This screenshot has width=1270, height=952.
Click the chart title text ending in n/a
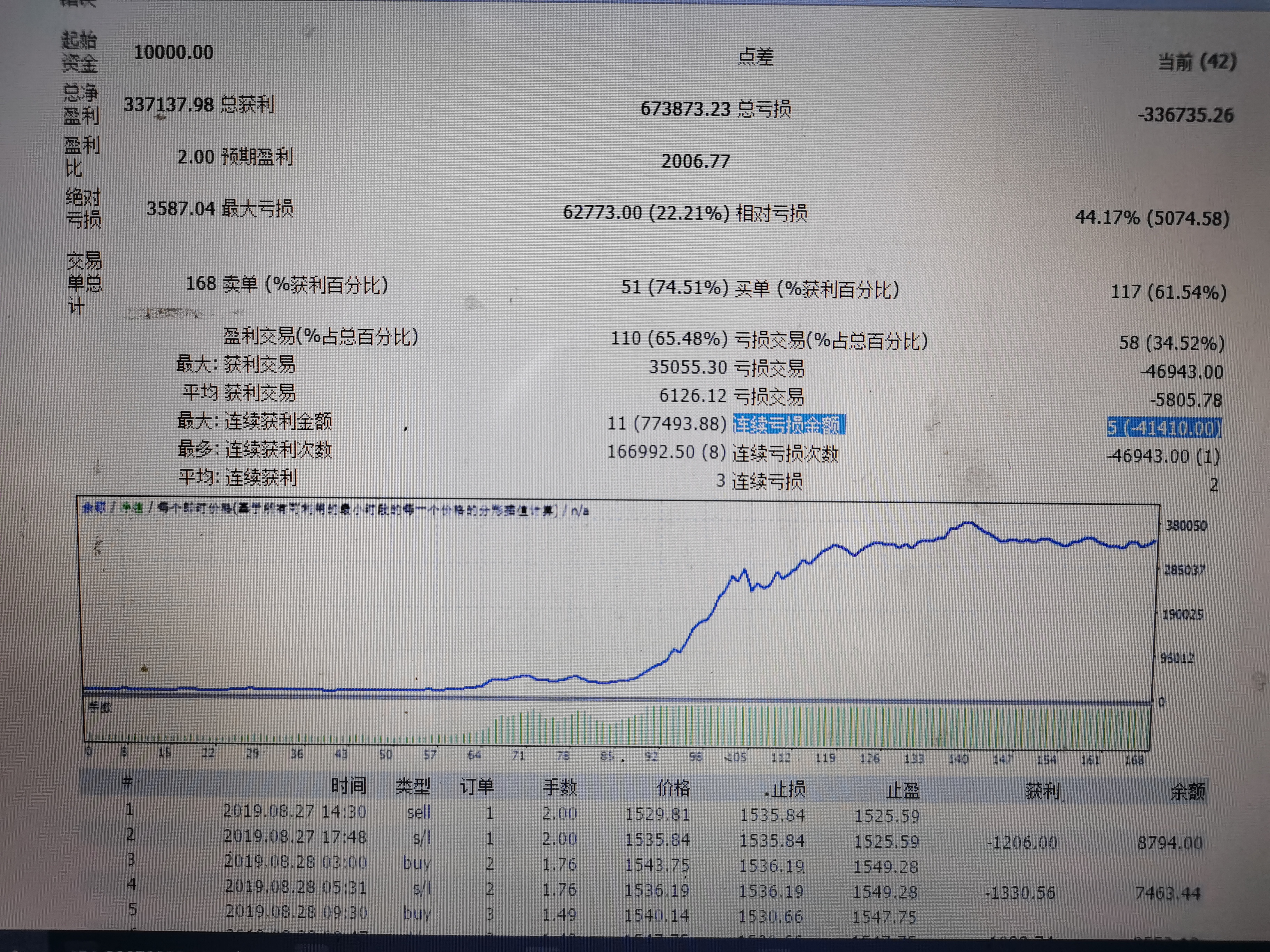coord(336,509)
